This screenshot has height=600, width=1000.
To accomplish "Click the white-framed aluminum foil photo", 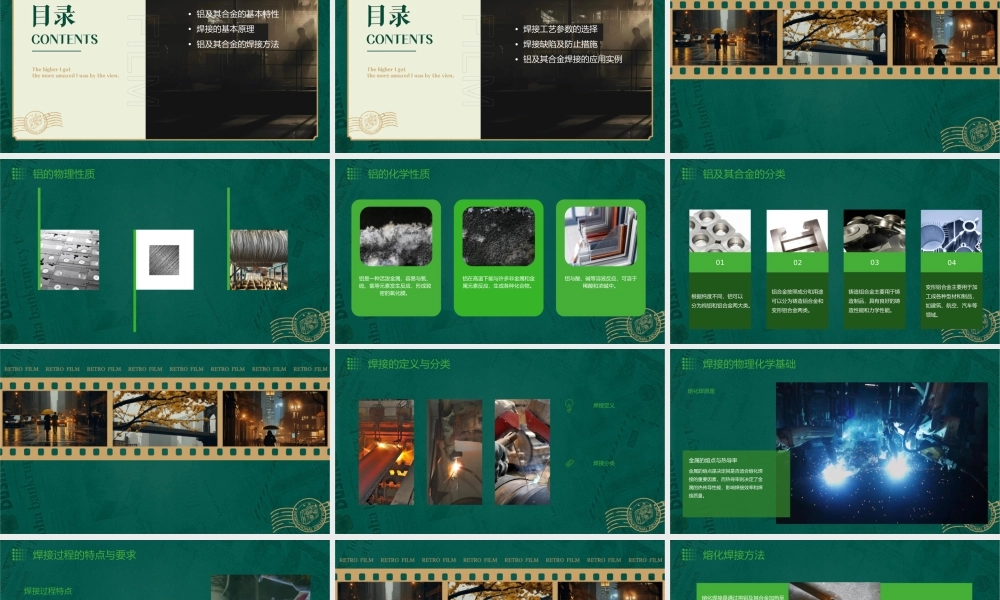I will point(164,260).
